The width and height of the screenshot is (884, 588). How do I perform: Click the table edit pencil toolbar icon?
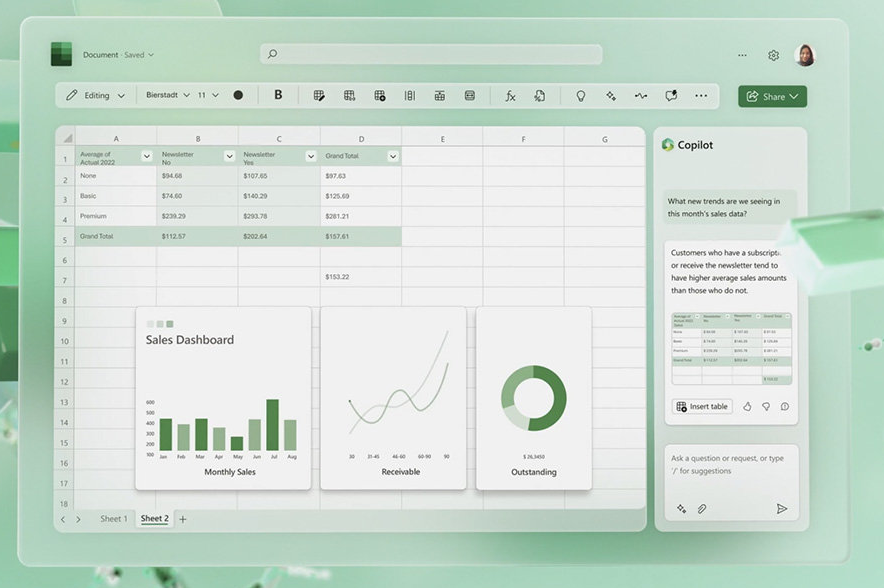click(x=319, y=96)
